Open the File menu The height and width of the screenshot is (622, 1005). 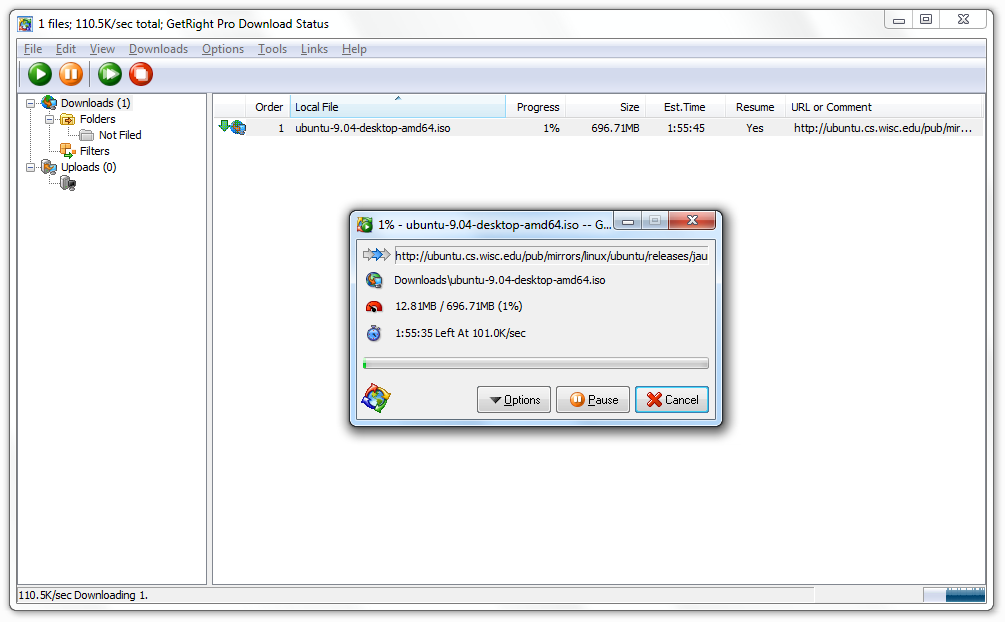[33, 49]
